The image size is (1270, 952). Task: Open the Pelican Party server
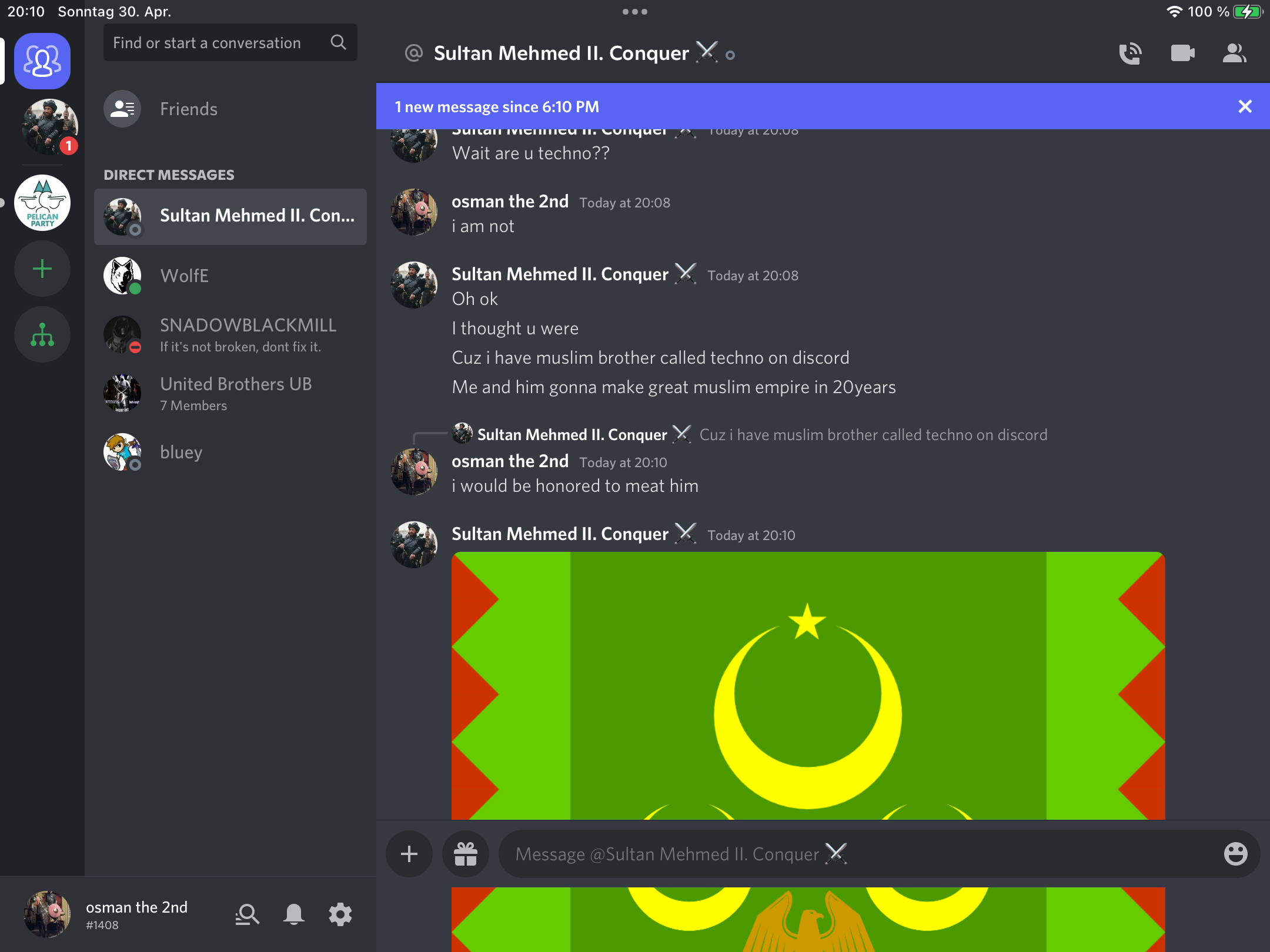42,203
